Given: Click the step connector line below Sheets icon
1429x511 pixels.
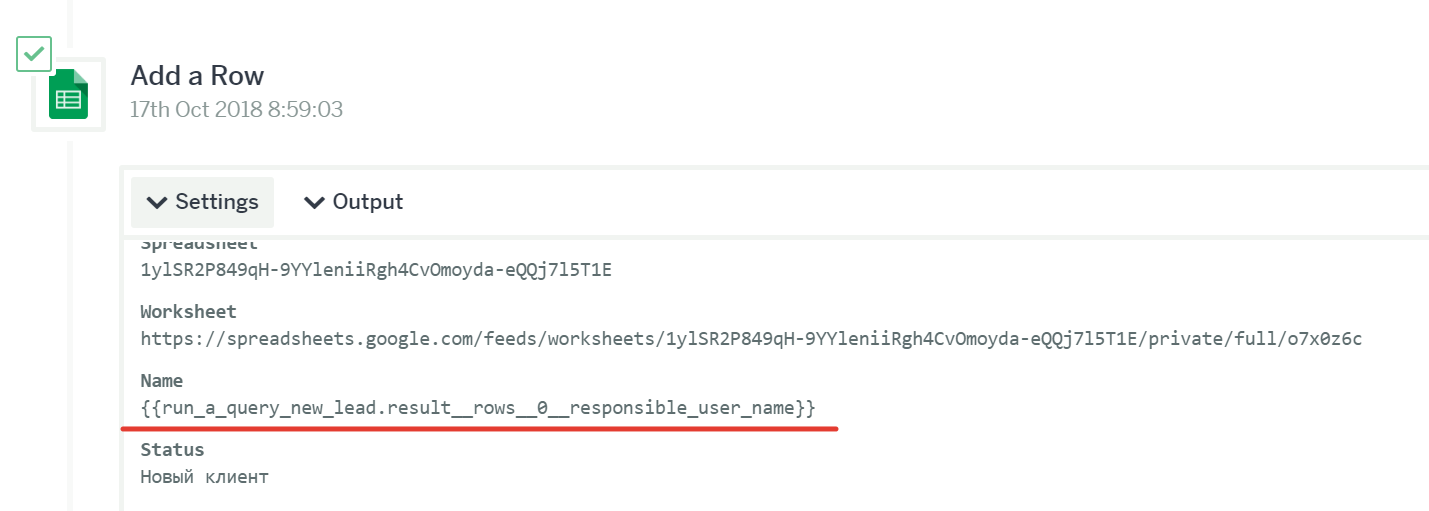Looking at the screenshot, I should (69, 320).
